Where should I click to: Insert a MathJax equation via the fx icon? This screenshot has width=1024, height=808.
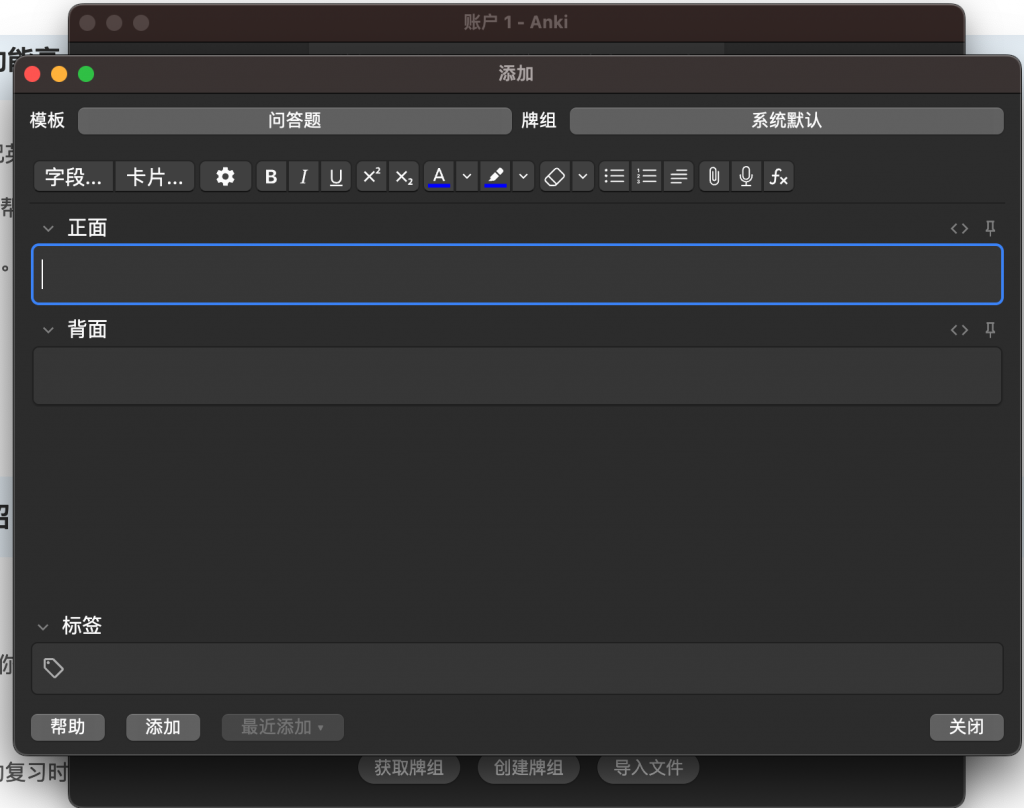[x=778, y=176]
